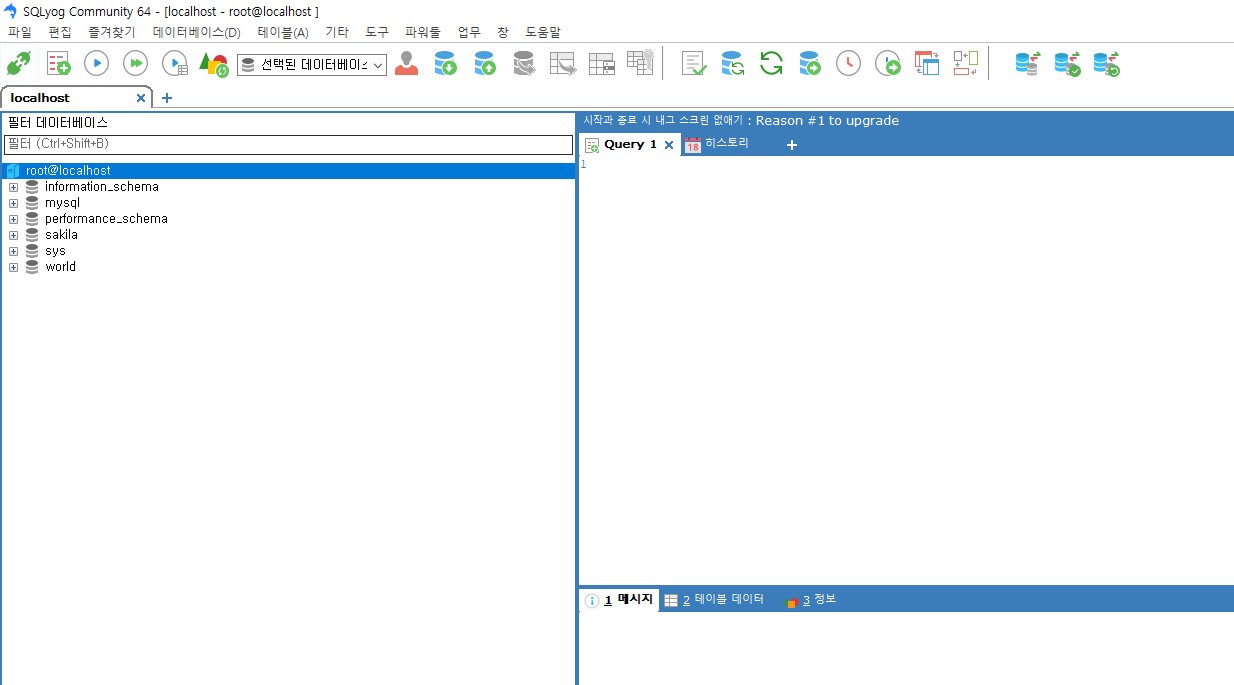This screenshot has height=685, width=1234.
Task: Click the colored boxes query builder icon
Action: tap(965, 64)
